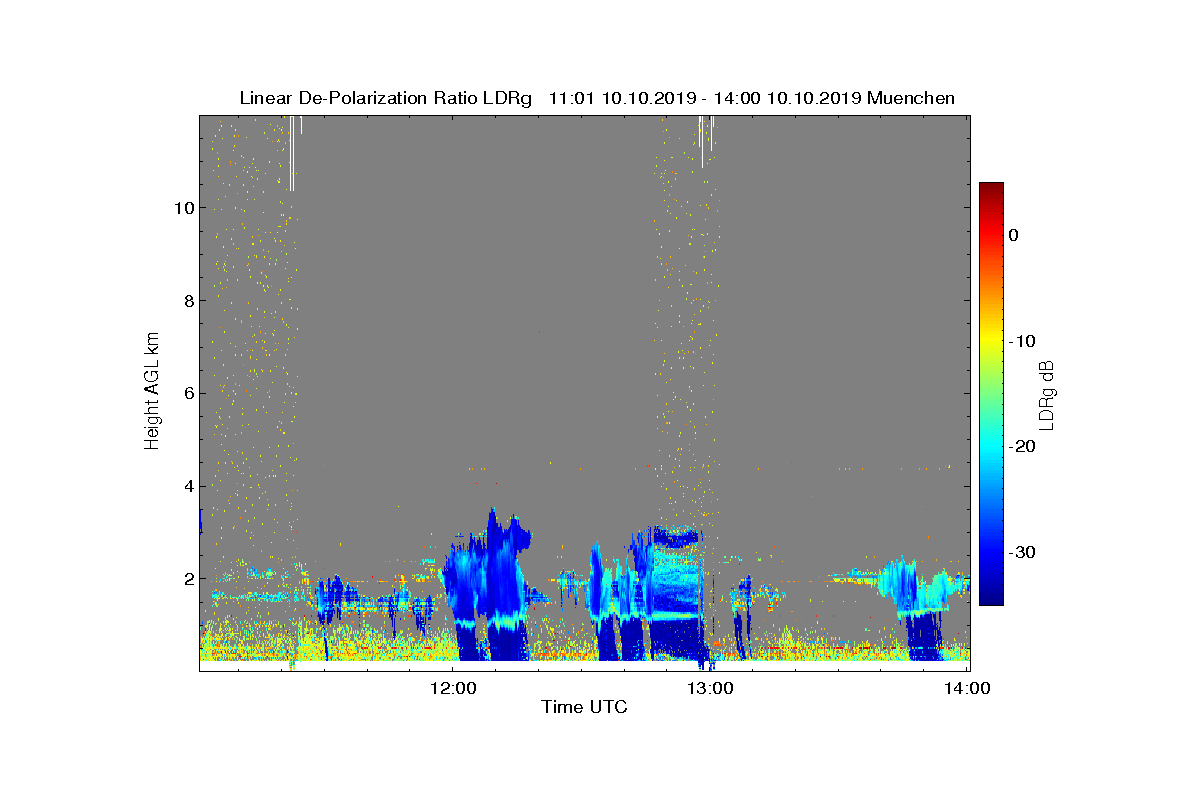Viewport: 1200px width, 800px height.
Task: Click the -10 colorbar label
Action: click(x=1022, y=341)
